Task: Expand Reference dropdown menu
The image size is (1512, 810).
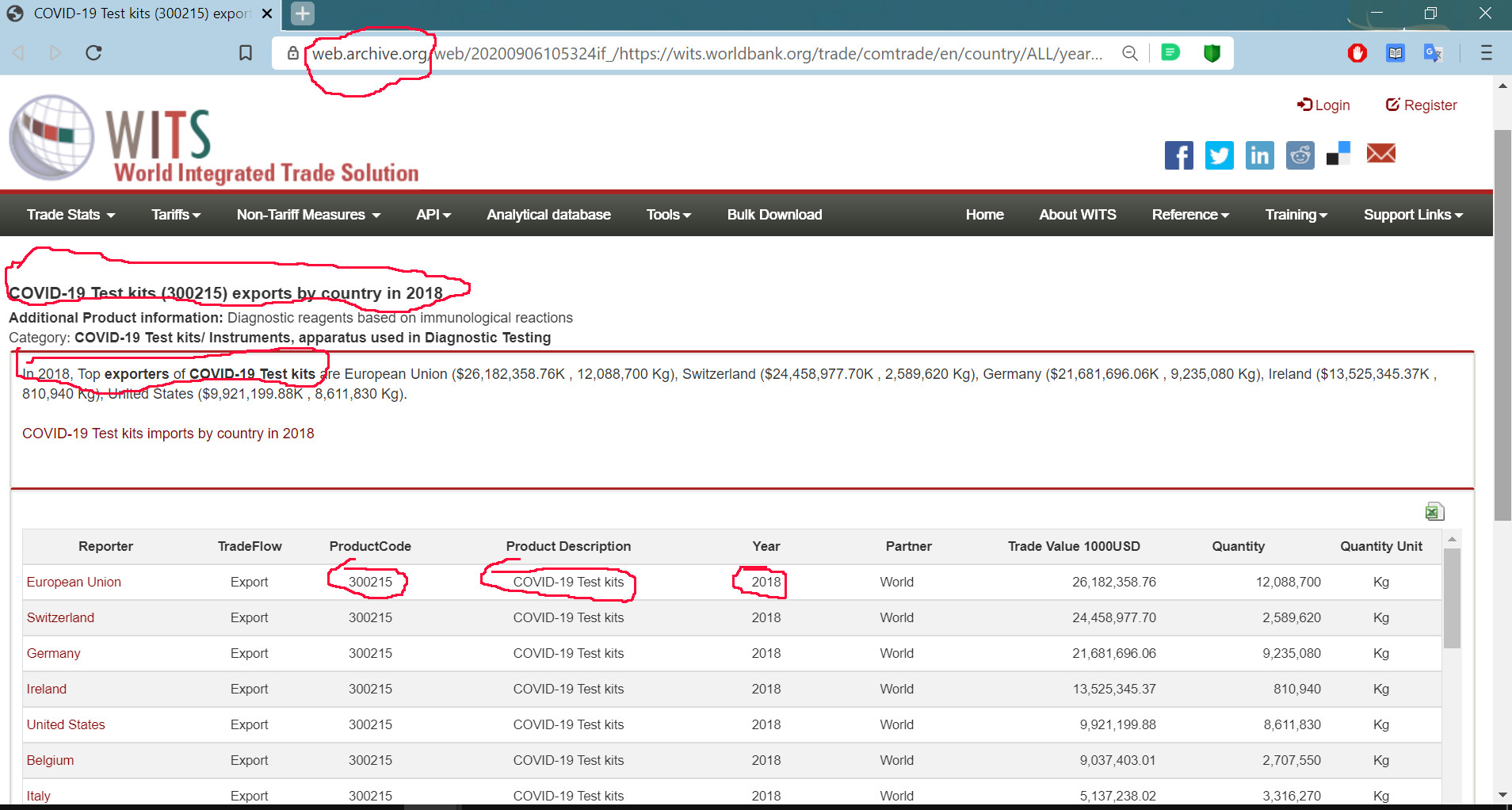Action: pyautogui.click(x=1190, y=215)
